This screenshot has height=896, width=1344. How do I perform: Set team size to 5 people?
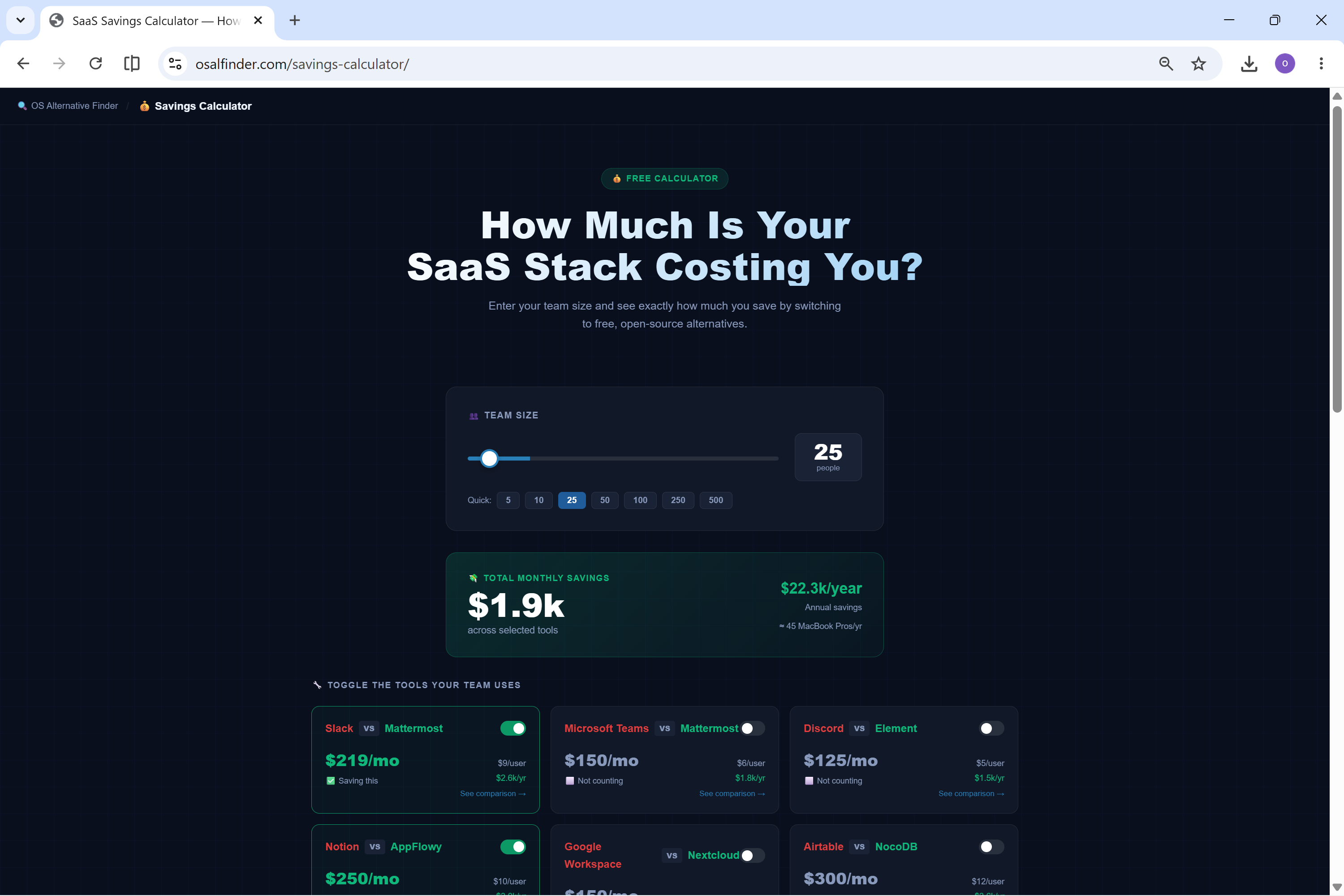[508, 500]
